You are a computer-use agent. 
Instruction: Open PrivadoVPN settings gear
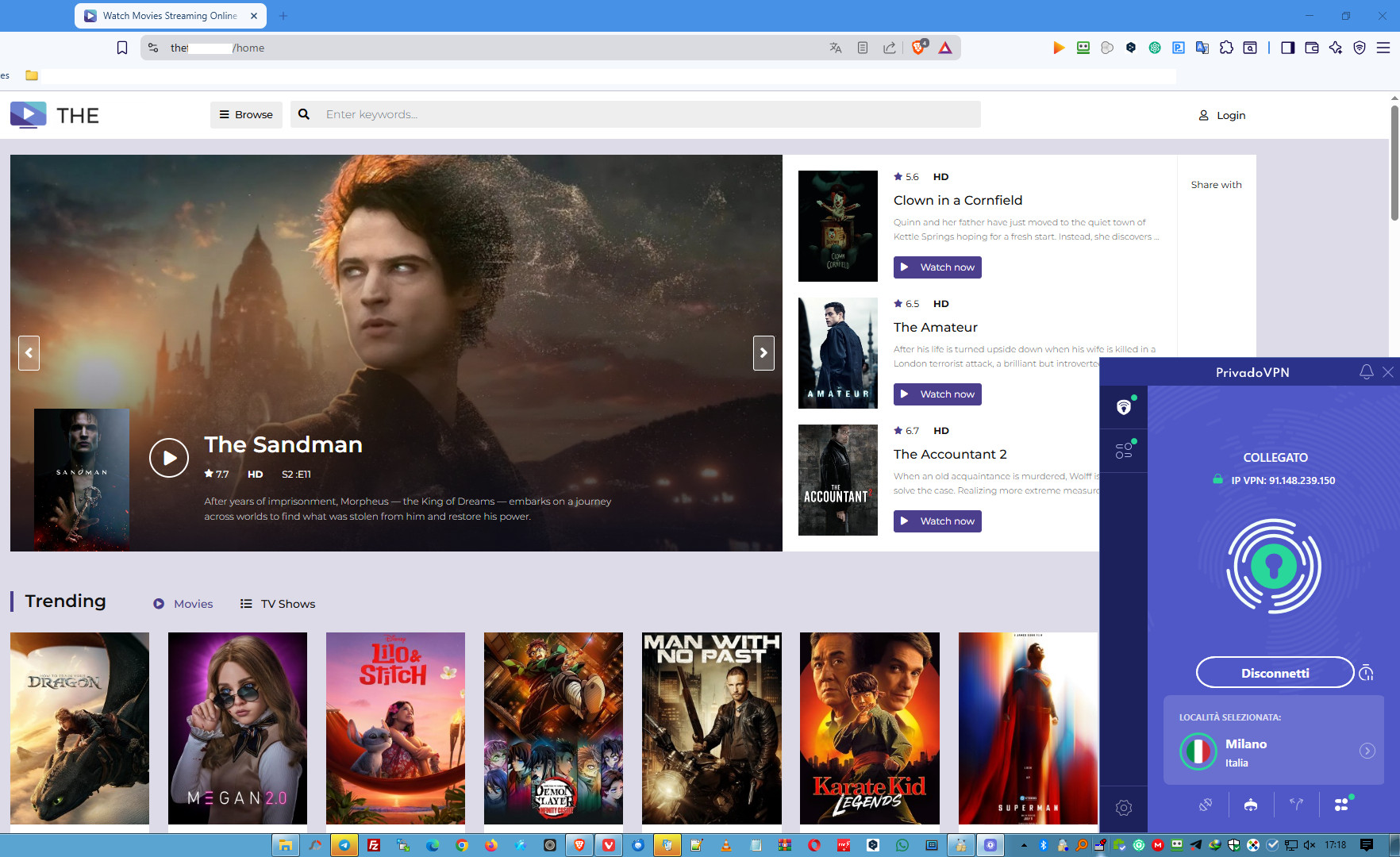point(1124,808)
